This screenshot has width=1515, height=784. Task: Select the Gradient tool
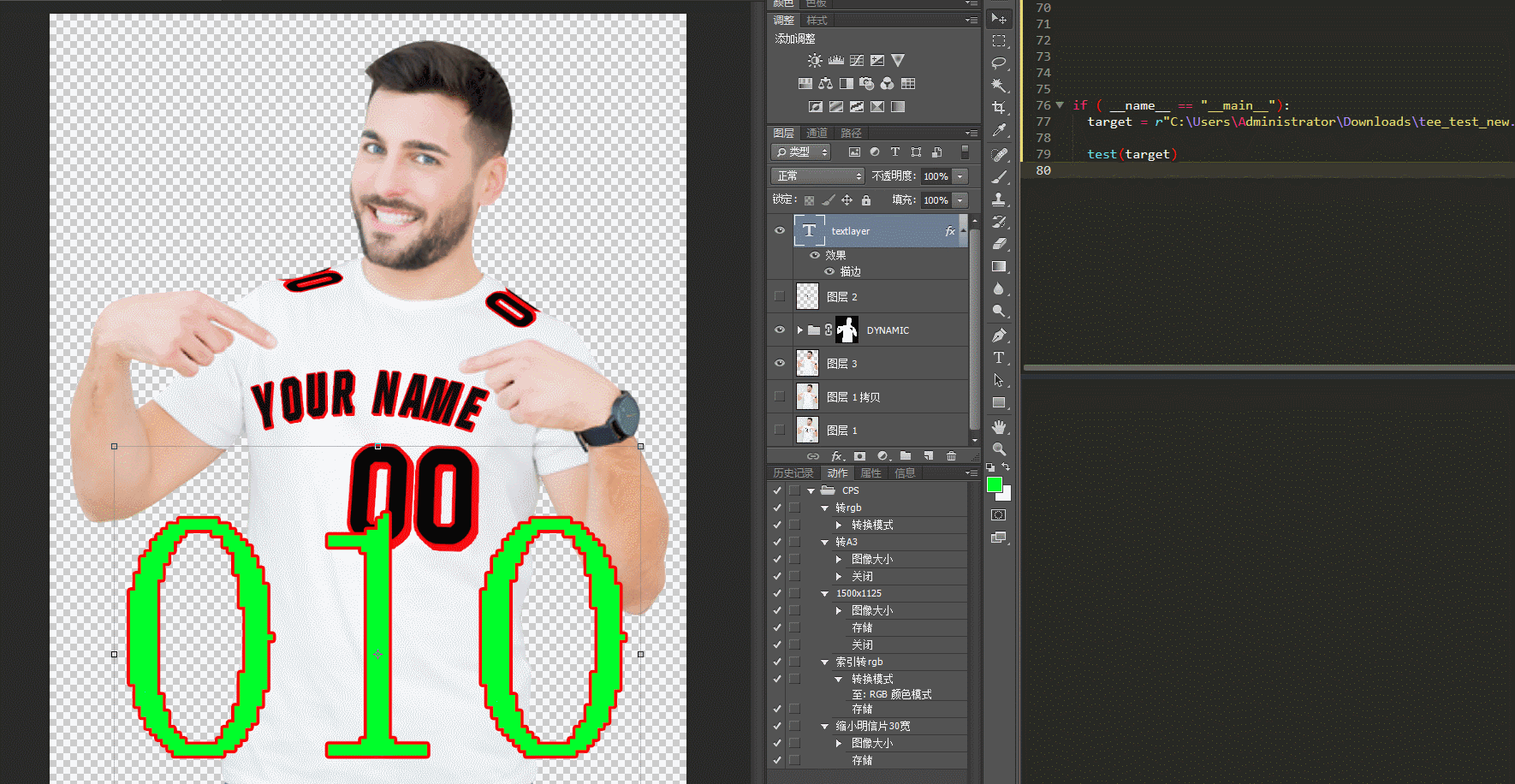pyautogui.click(x=999, y=266)
